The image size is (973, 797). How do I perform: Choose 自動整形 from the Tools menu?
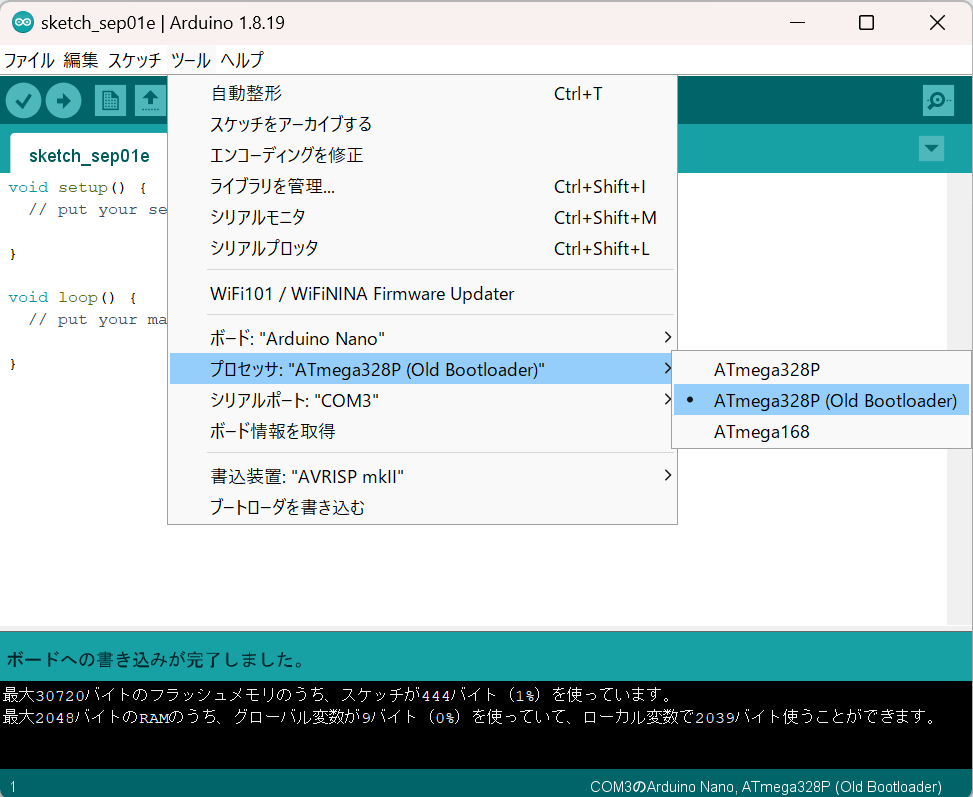423,93
